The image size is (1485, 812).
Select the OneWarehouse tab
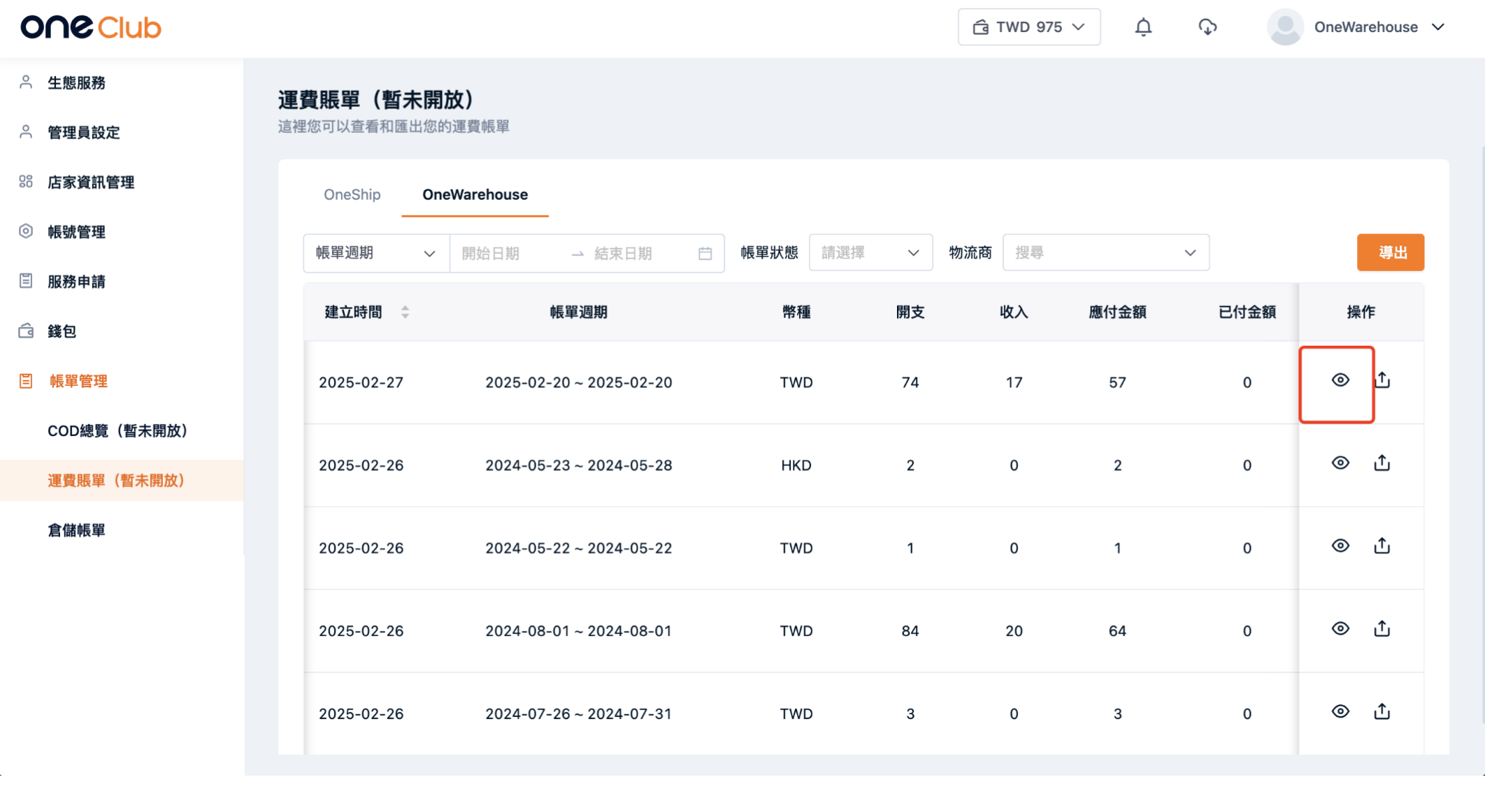475,194
